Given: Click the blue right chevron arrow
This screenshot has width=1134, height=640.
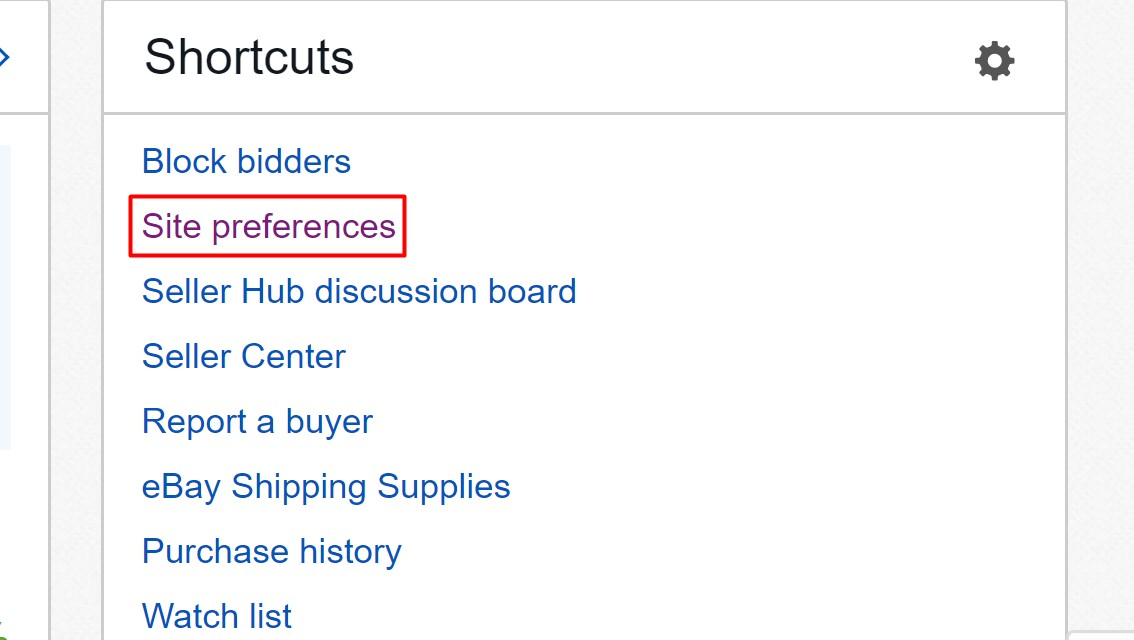Looking at the screenshot, I should [5, 57].
